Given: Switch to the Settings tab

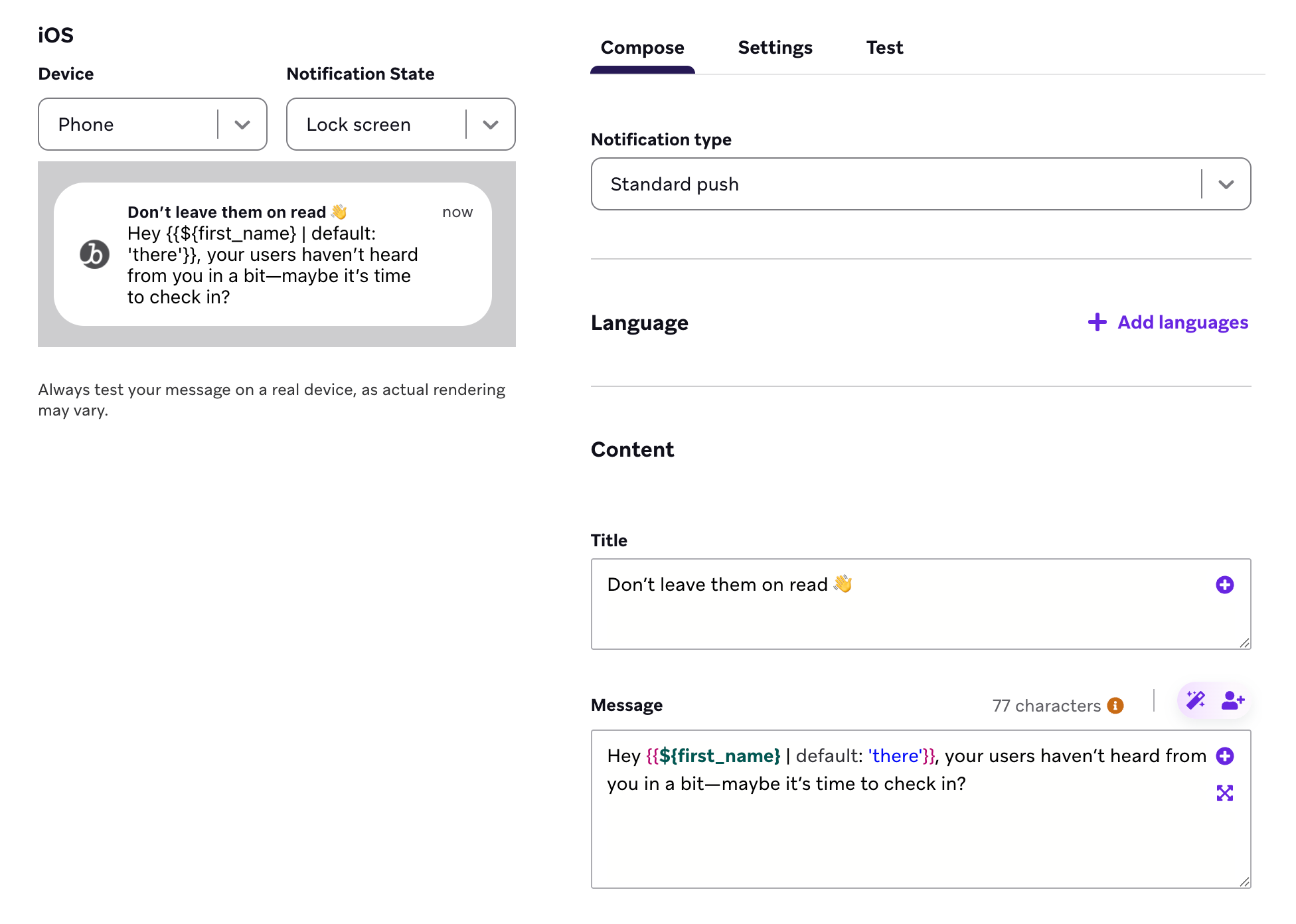Looking at the screenshot, I should [x=775, y=47].
